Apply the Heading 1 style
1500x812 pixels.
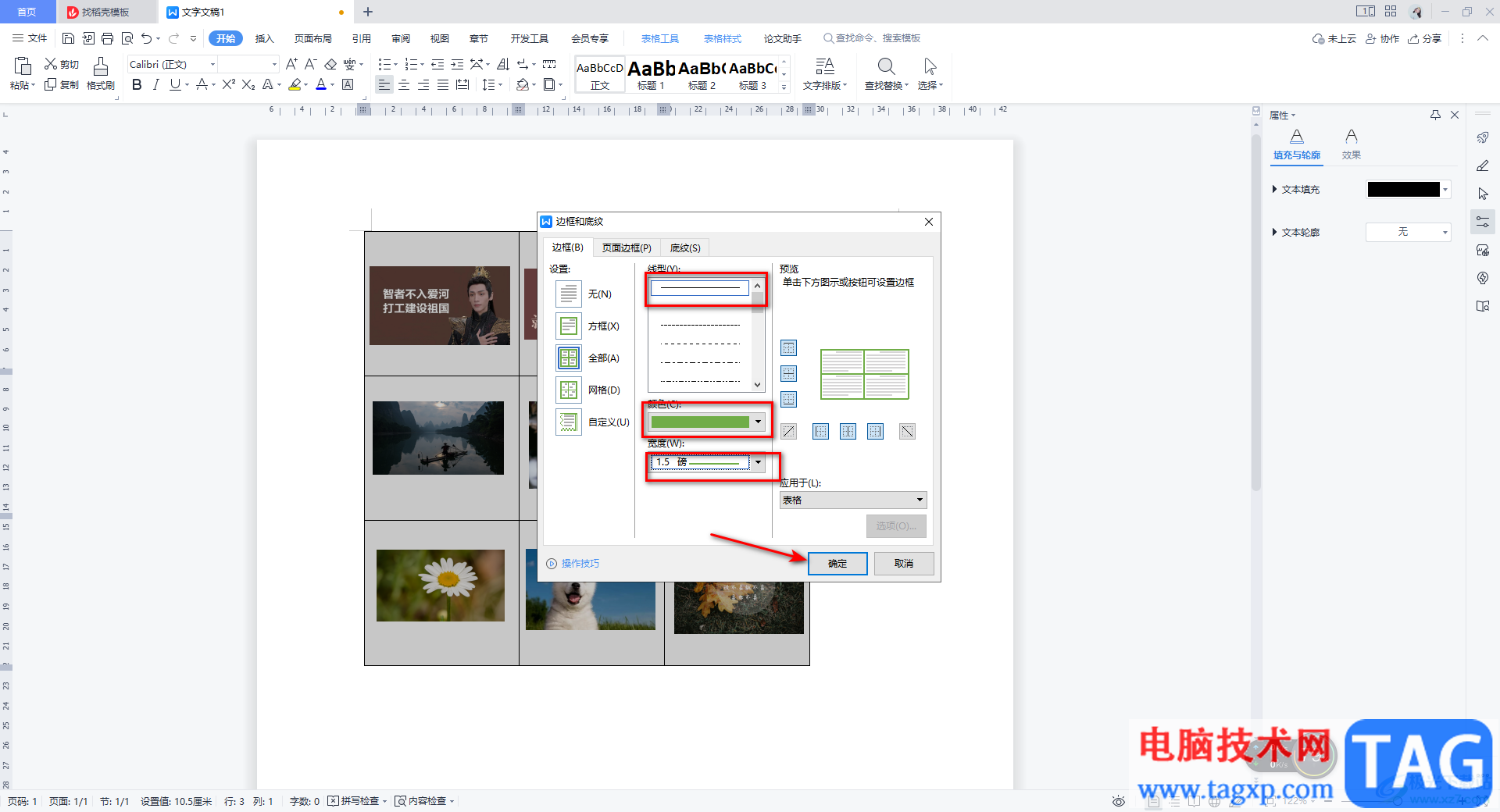click(651, 75)
